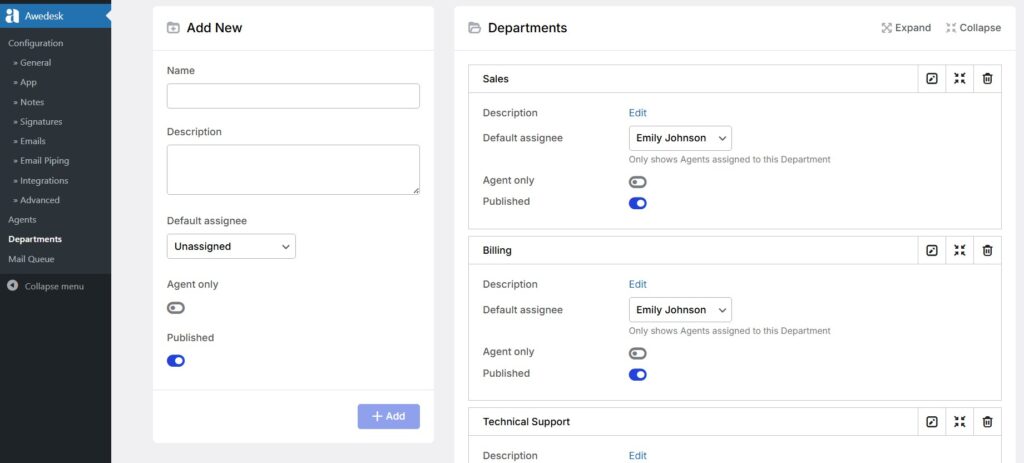The image size is (1024, 463).
Task: Disable Published toggle for Sales department
Action: coord(637,203)
